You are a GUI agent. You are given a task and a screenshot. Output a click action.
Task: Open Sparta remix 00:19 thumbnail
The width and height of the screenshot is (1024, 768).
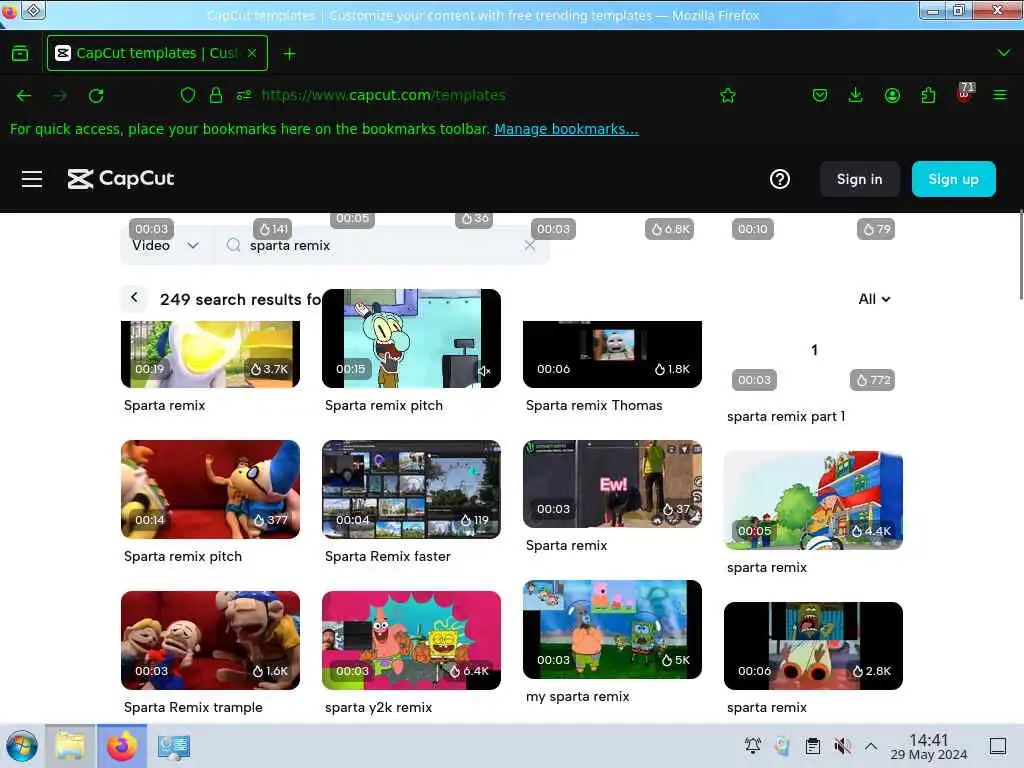point(210,354)
